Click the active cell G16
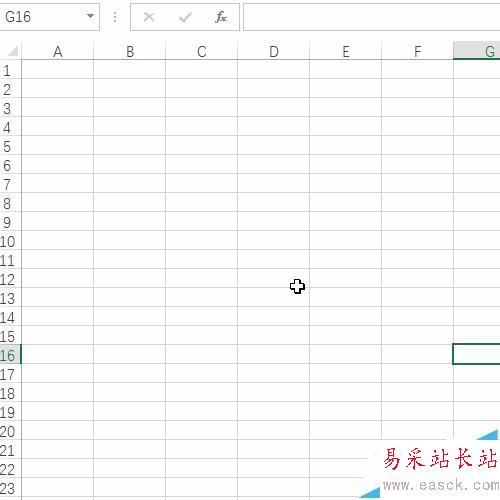 [477, 354]
